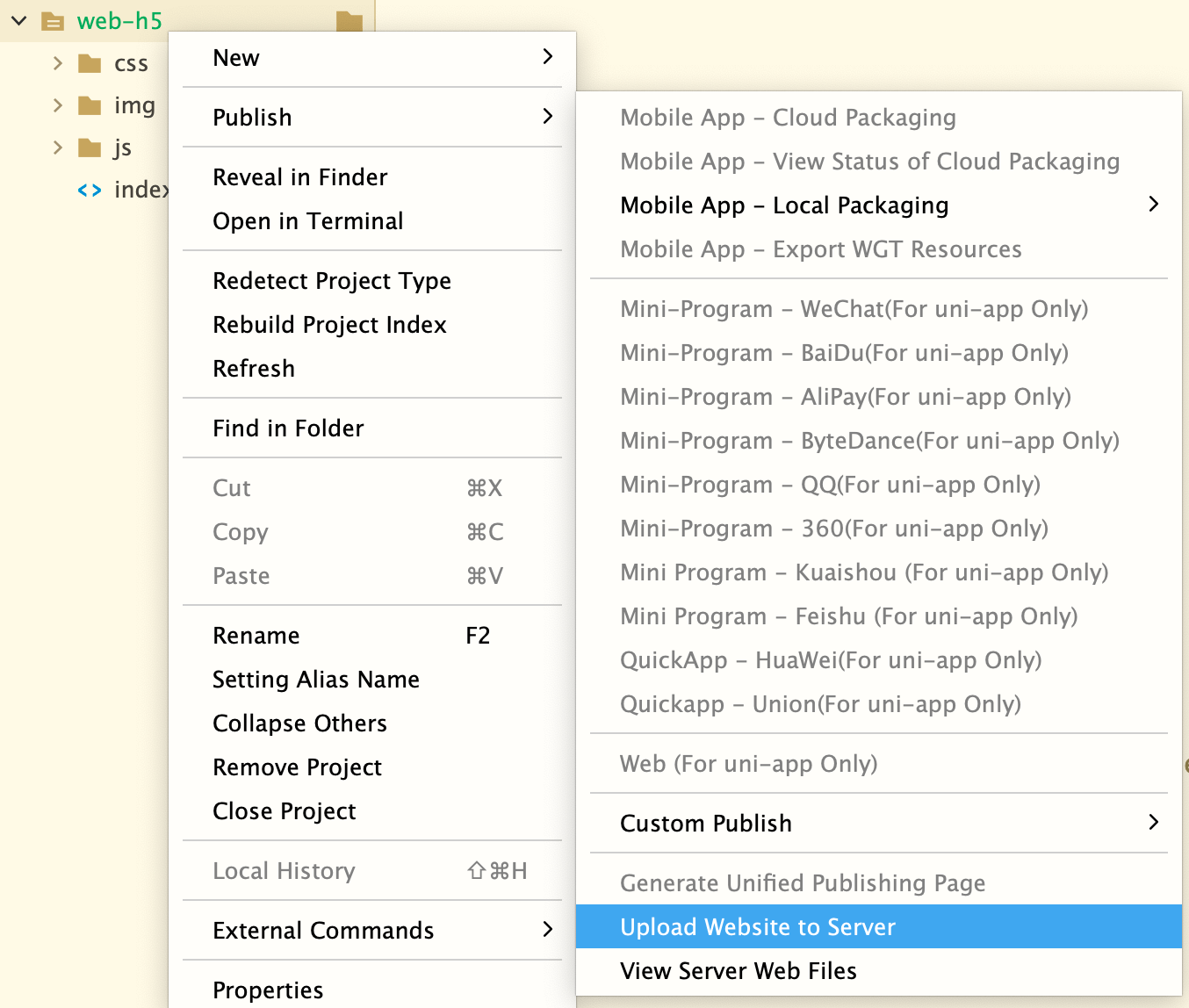
Task: Select Reveal in Finder
Action: click(372, 177)
